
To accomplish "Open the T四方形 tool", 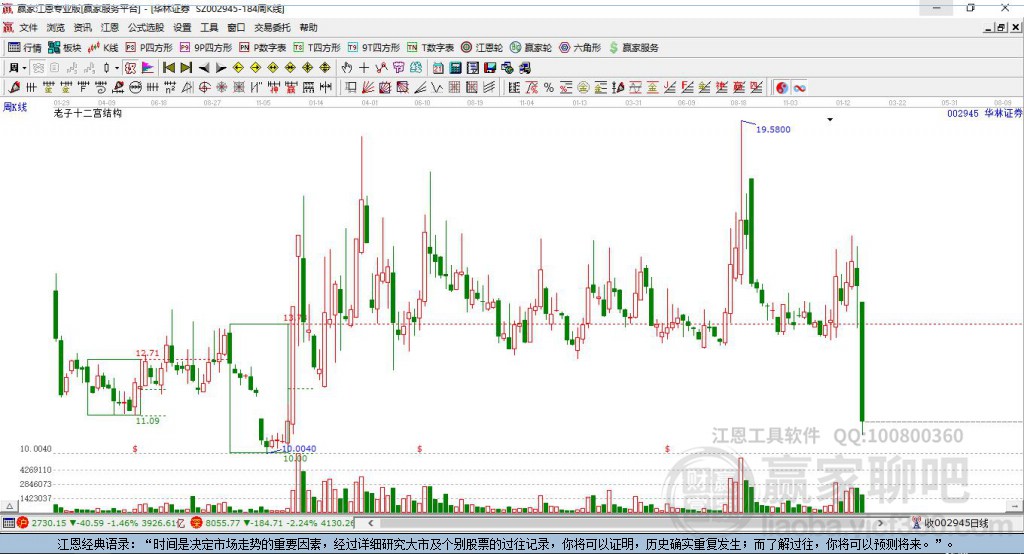I will (317, 48).
